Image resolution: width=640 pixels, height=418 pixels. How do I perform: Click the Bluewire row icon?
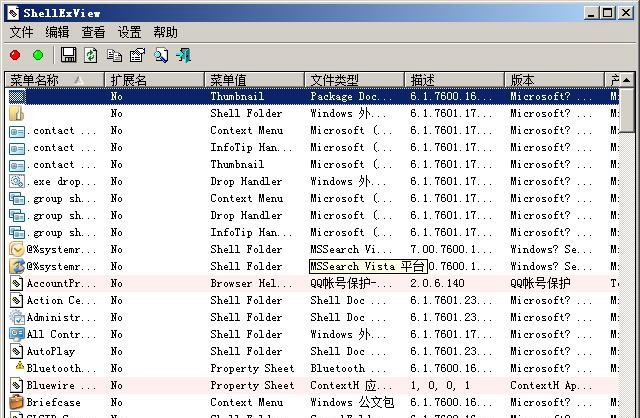[16, 385]
